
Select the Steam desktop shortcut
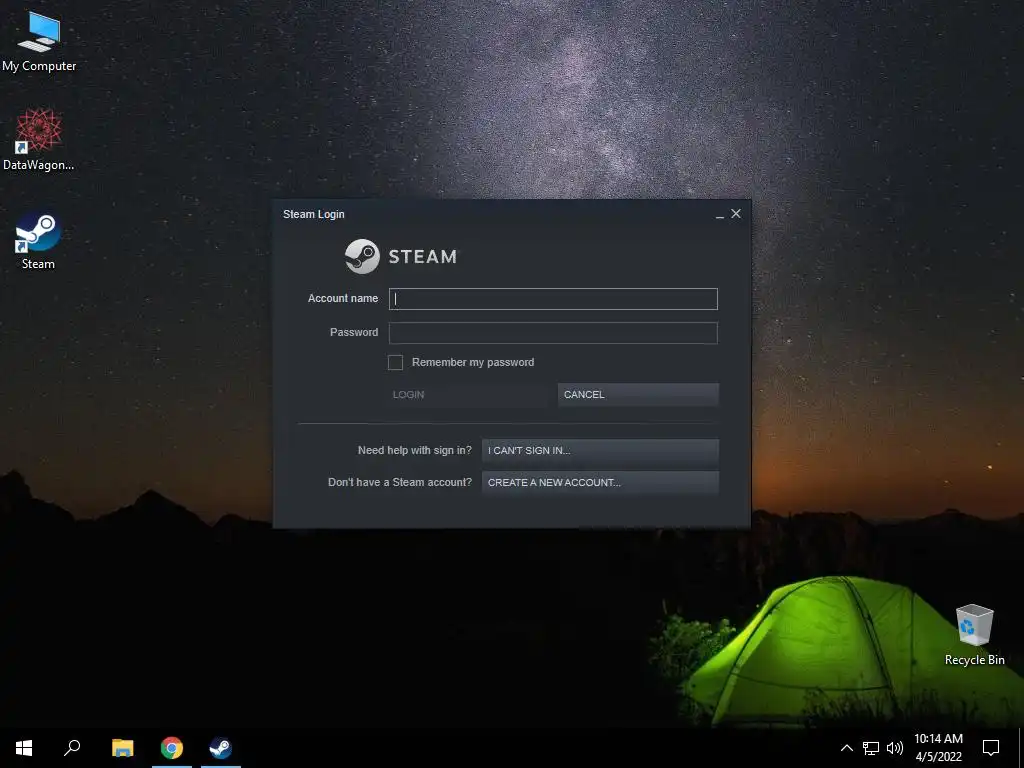(x=38, y=240)
